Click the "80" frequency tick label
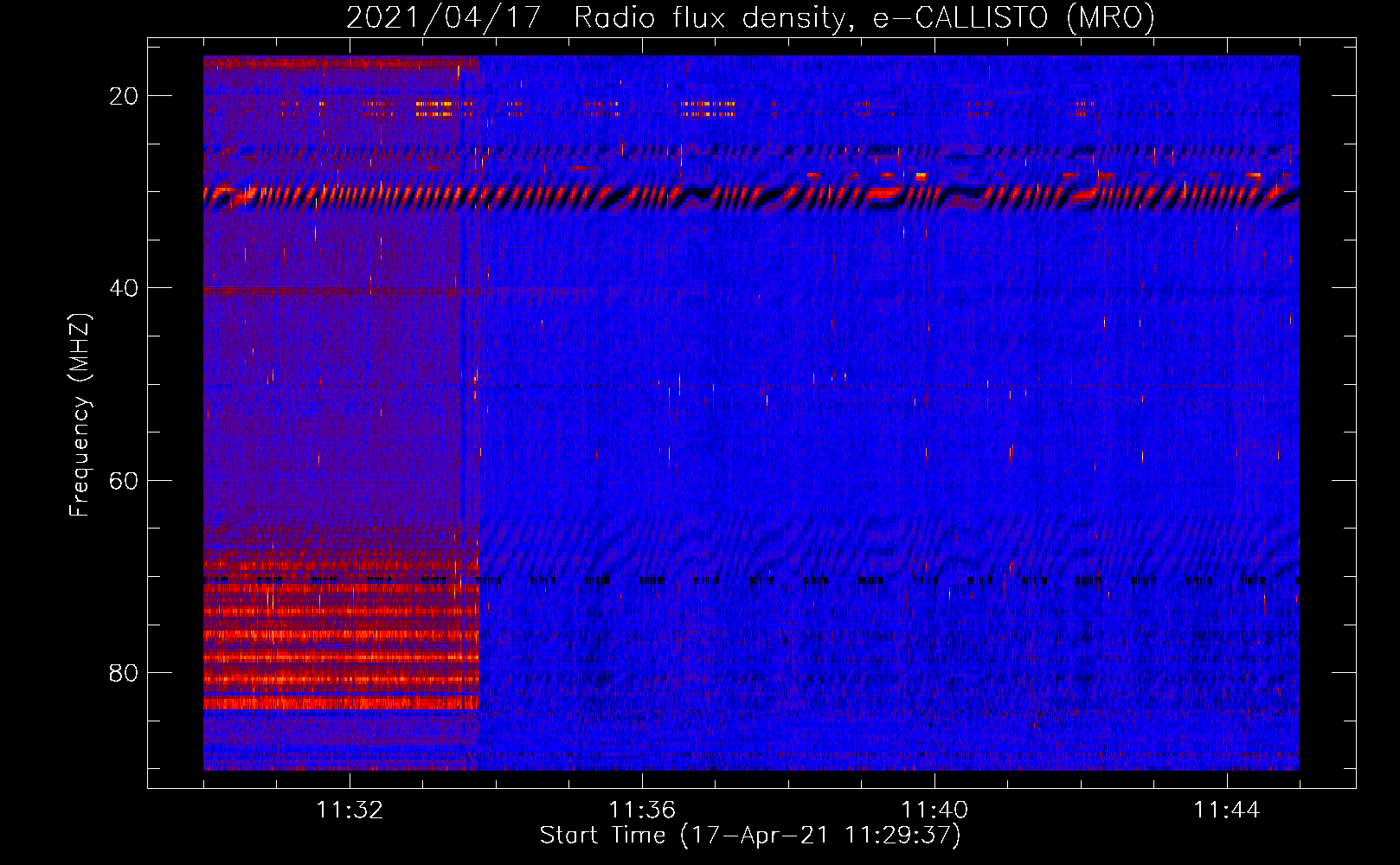Image resolution: width=1400 pixels, height=865 pixels. [x=124, y=672]
